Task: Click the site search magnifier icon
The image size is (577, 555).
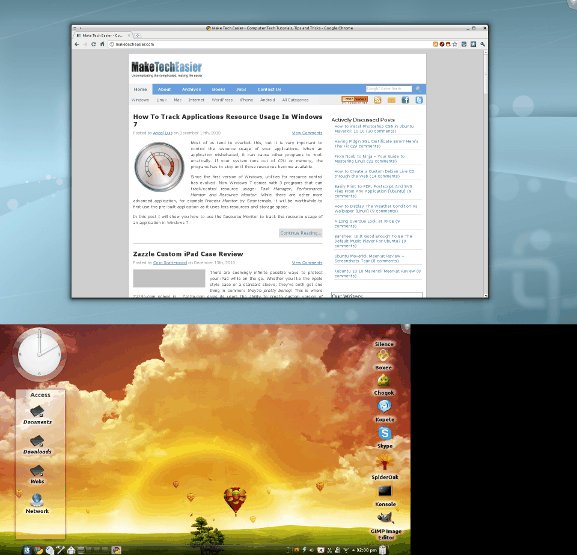Action: click(x=418, y=89)
